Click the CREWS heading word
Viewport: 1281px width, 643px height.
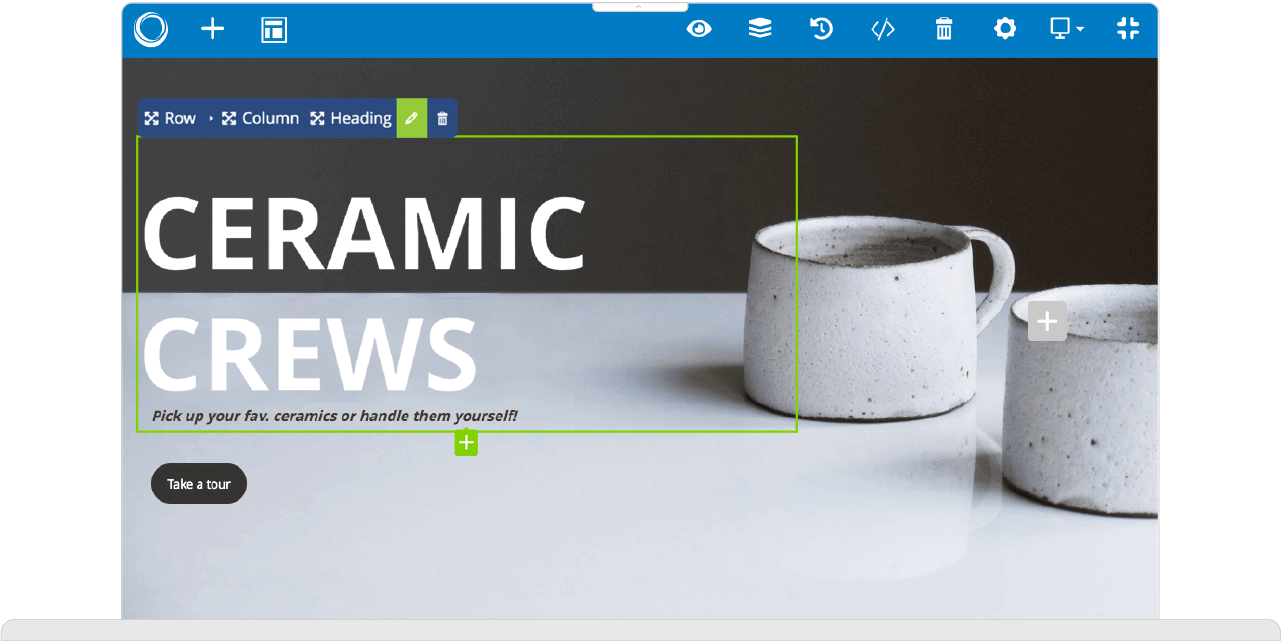coord(309,354)
